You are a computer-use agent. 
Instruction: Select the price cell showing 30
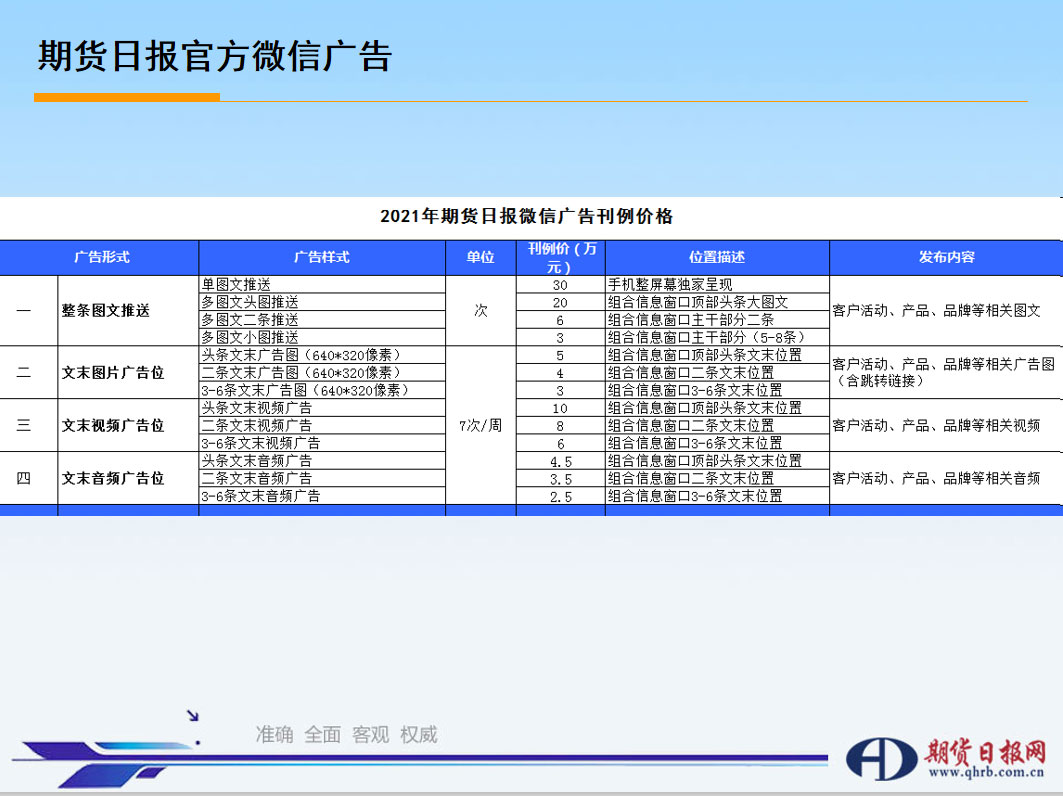click(x=560, y=285)
